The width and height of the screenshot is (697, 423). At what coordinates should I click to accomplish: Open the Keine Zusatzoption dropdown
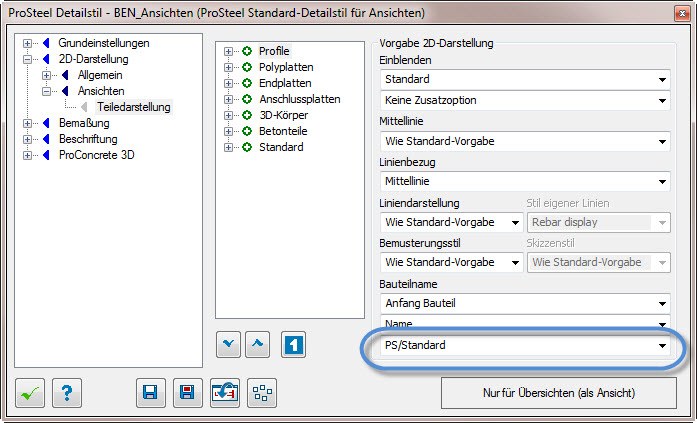point(525,100)
